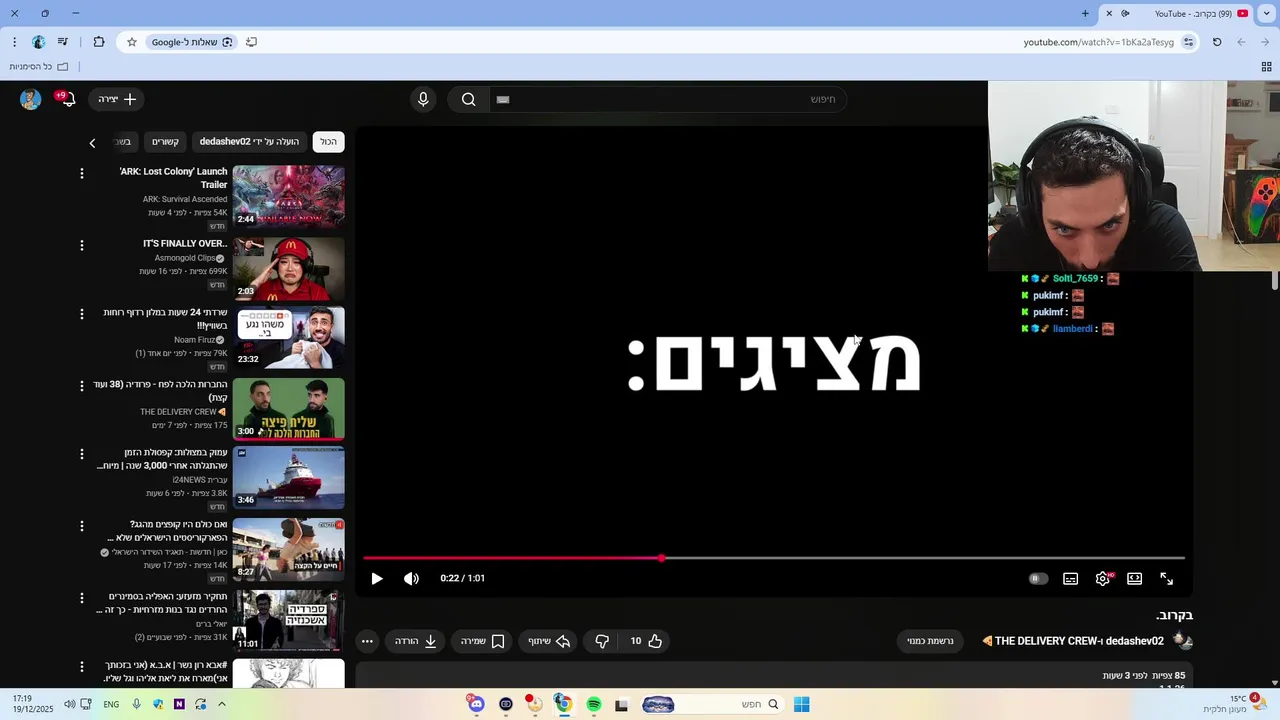The width and height of the screenshot is (1280, 720).
Task: Open Chrome extensions puzzle icon
Action: 98,42
